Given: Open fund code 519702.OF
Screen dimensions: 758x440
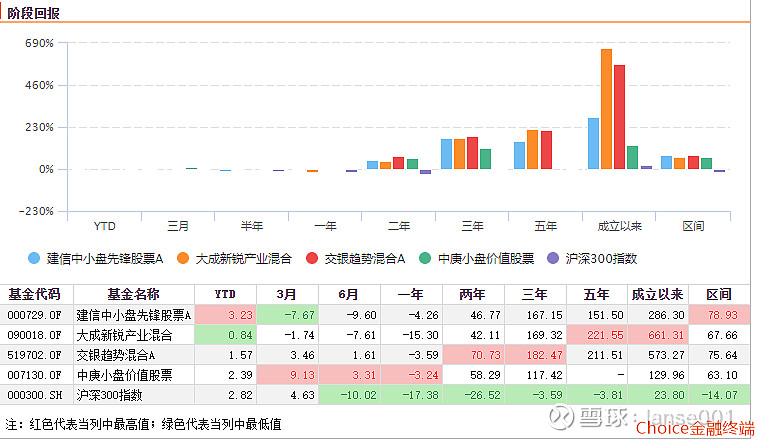Looking at the screenshot, I should click(34, 355).
